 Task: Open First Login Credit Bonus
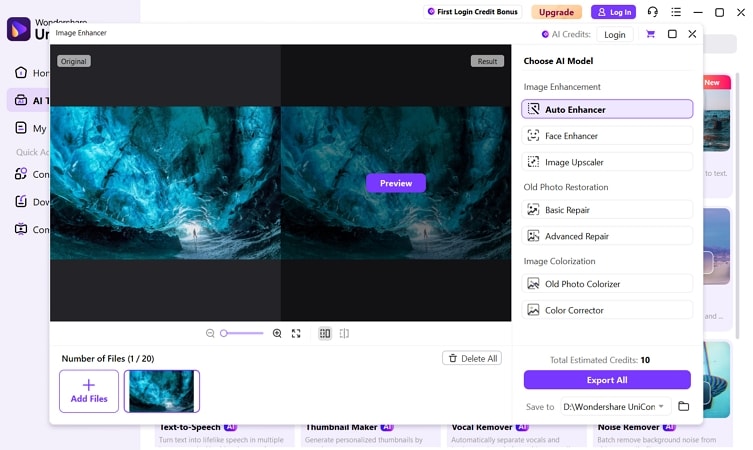473,12
